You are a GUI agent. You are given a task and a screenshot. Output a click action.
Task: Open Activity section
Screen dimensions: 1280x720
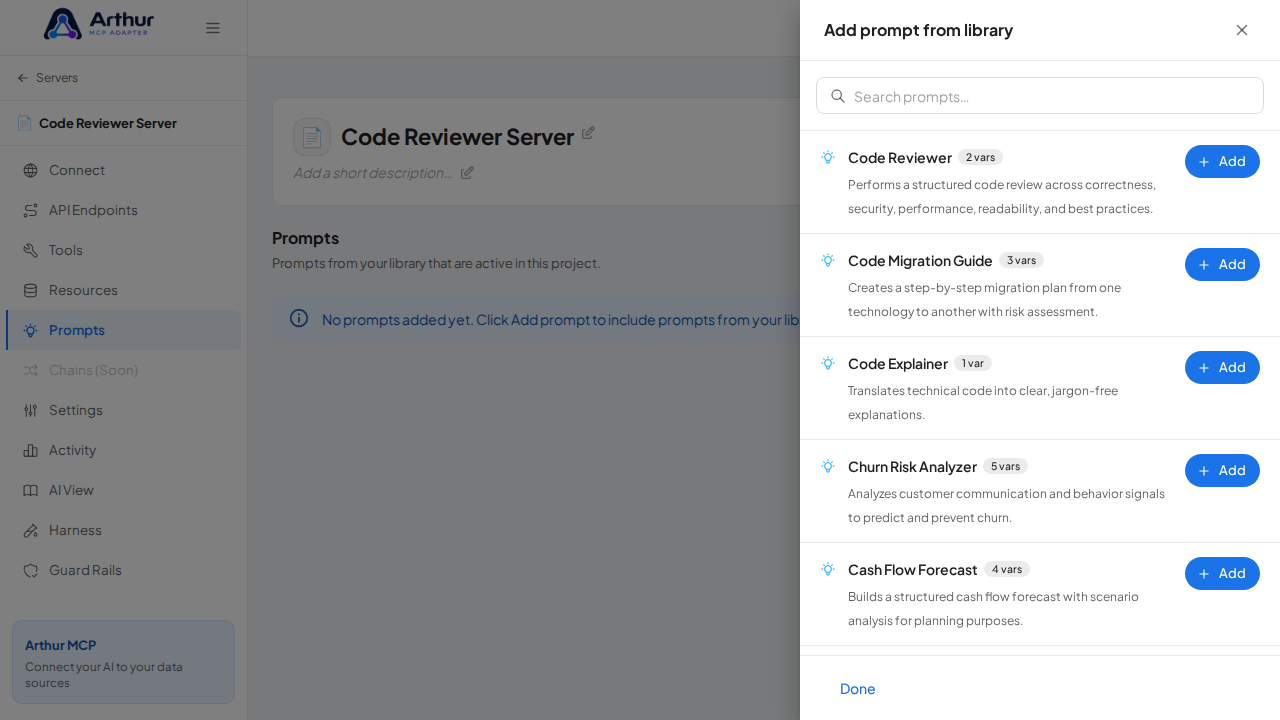[x=123, y=450]
